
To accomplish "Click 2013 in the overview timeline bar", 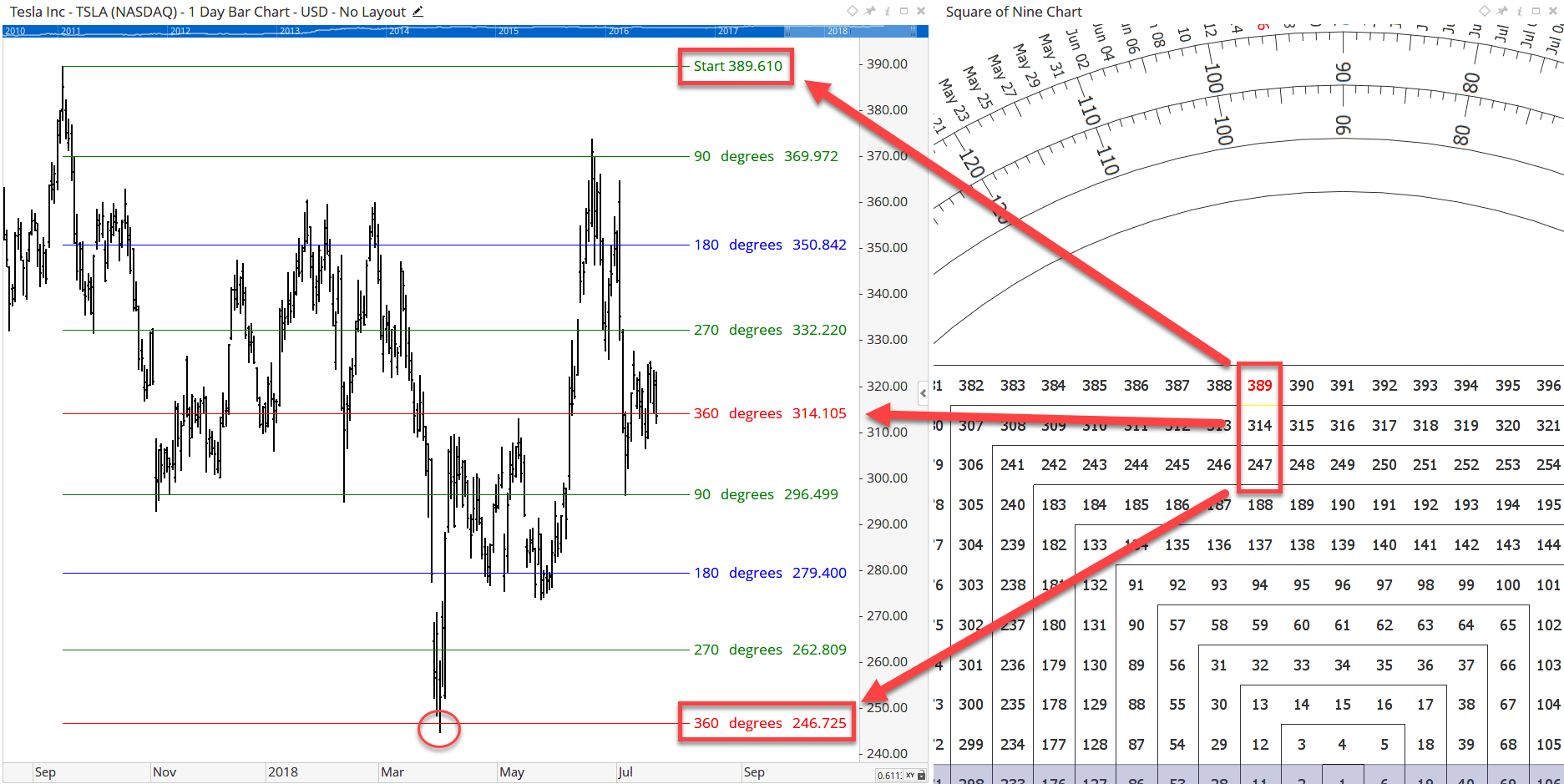I will click(290, 31).
